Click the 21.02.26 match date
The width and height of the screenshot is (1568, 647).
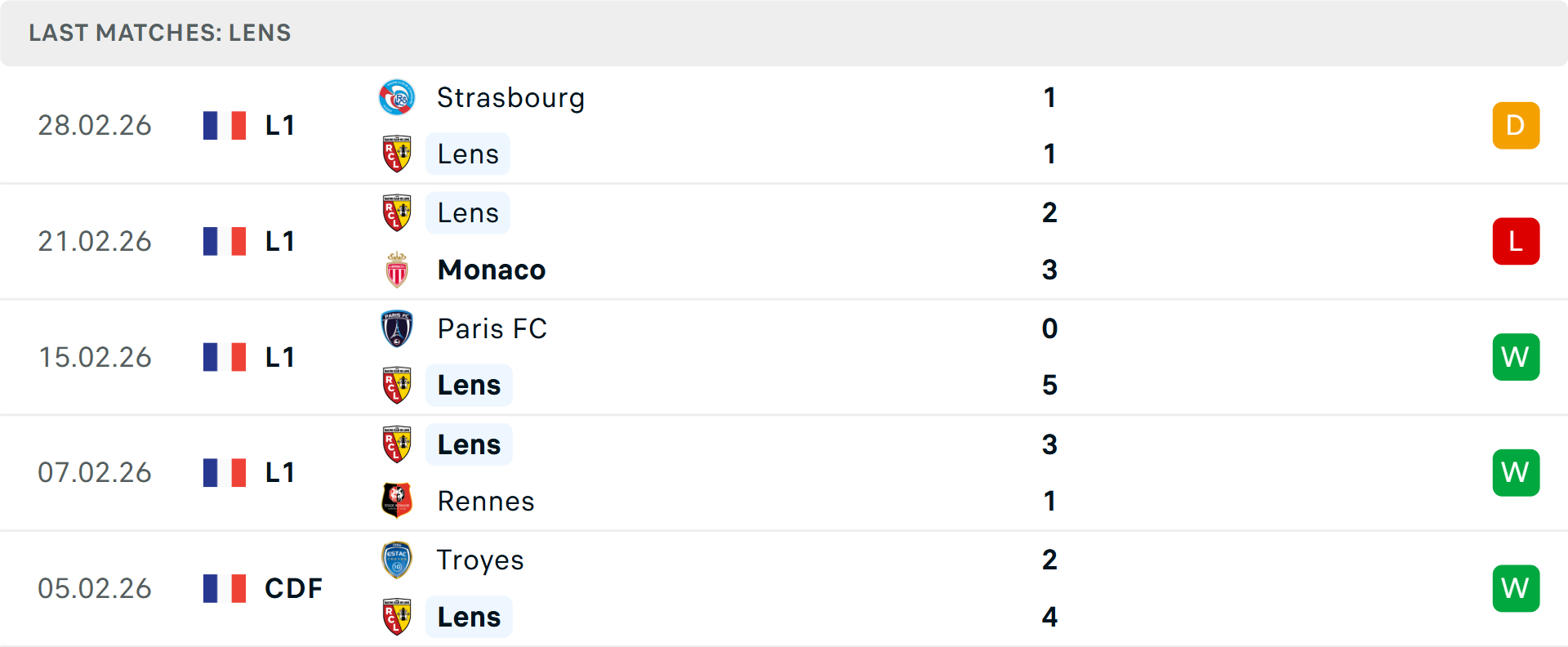[x=95, y=241]
